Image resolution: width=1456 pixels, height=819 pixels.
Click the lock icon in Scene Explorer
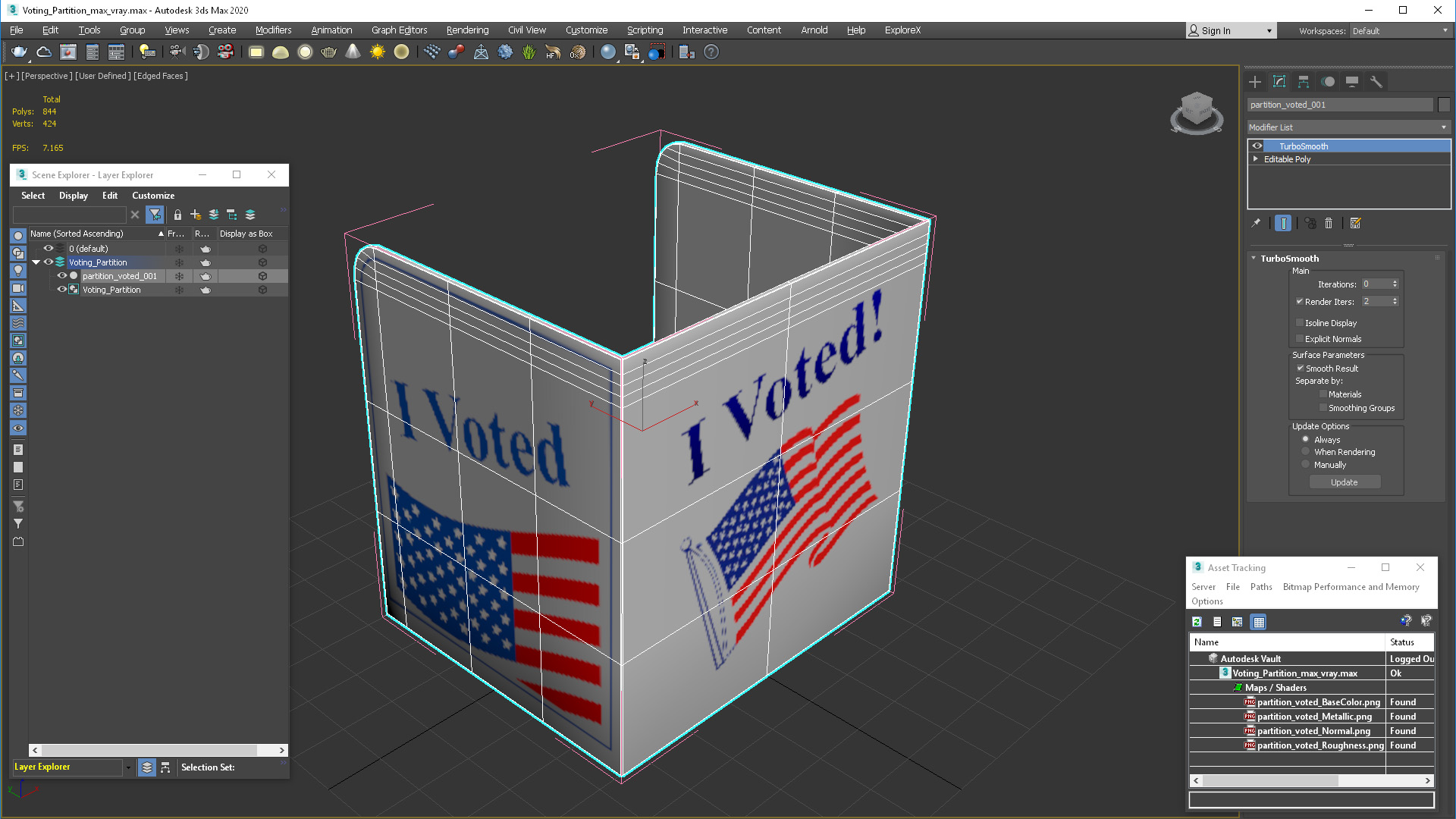pos(177,215)
